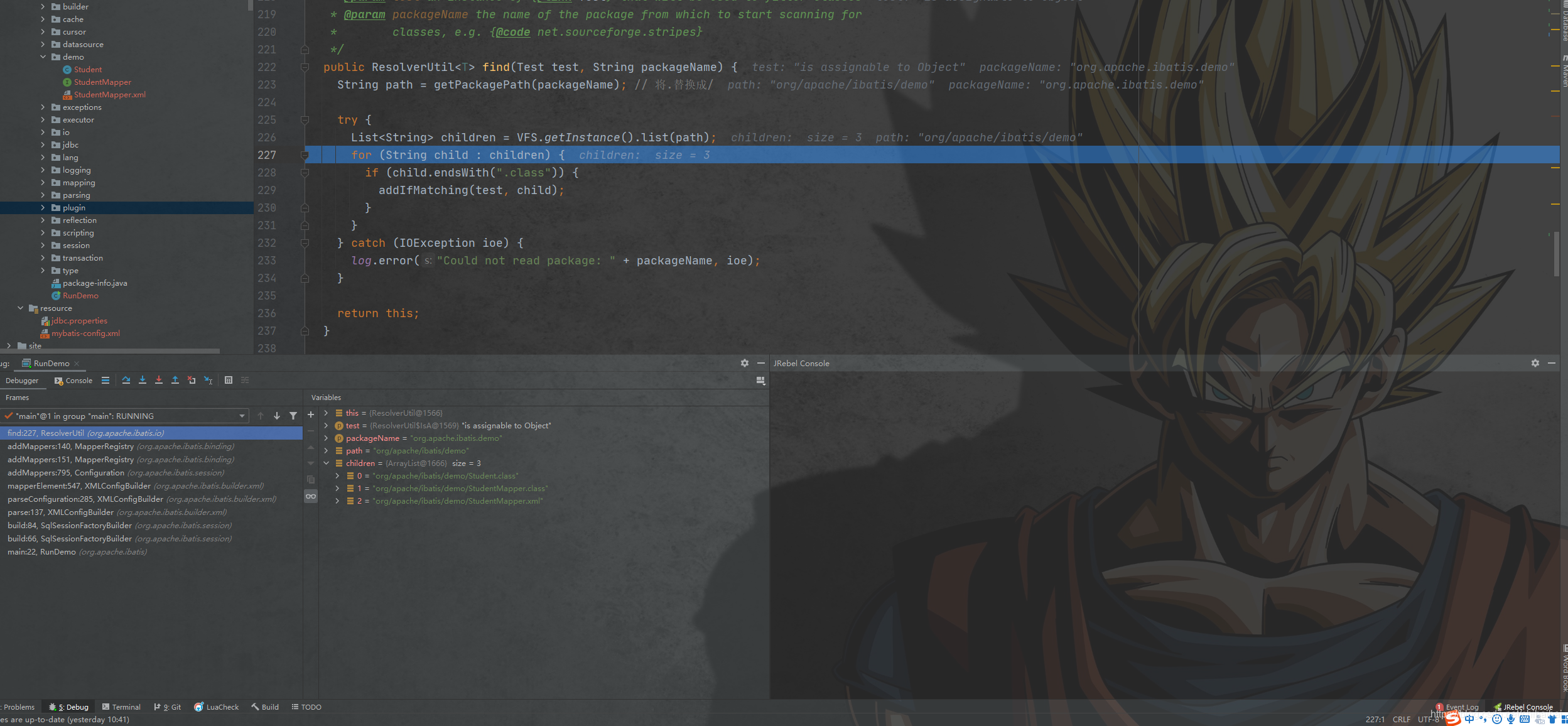1568x726 pixels.
Task: Add new watch with plus icon
Action: tap(311, 414)
